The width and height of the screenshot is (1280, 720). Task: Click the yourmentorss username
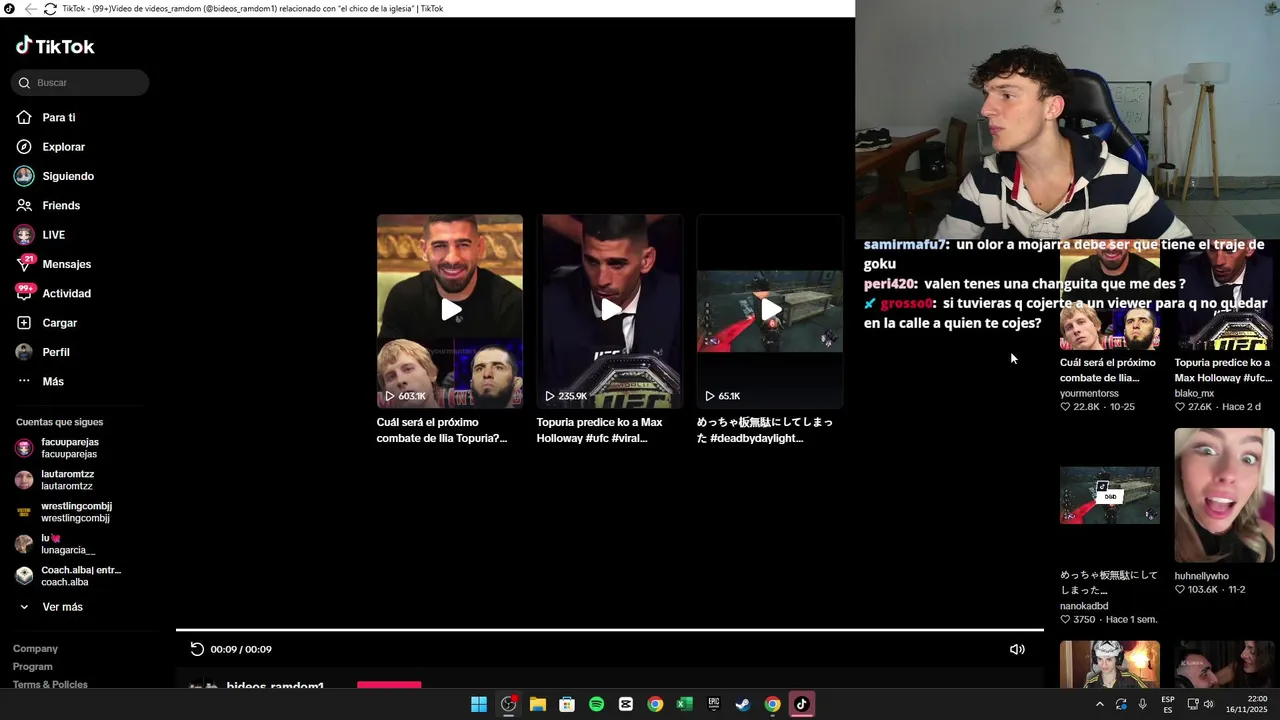pyautogui.click(x=1090, y=393)
